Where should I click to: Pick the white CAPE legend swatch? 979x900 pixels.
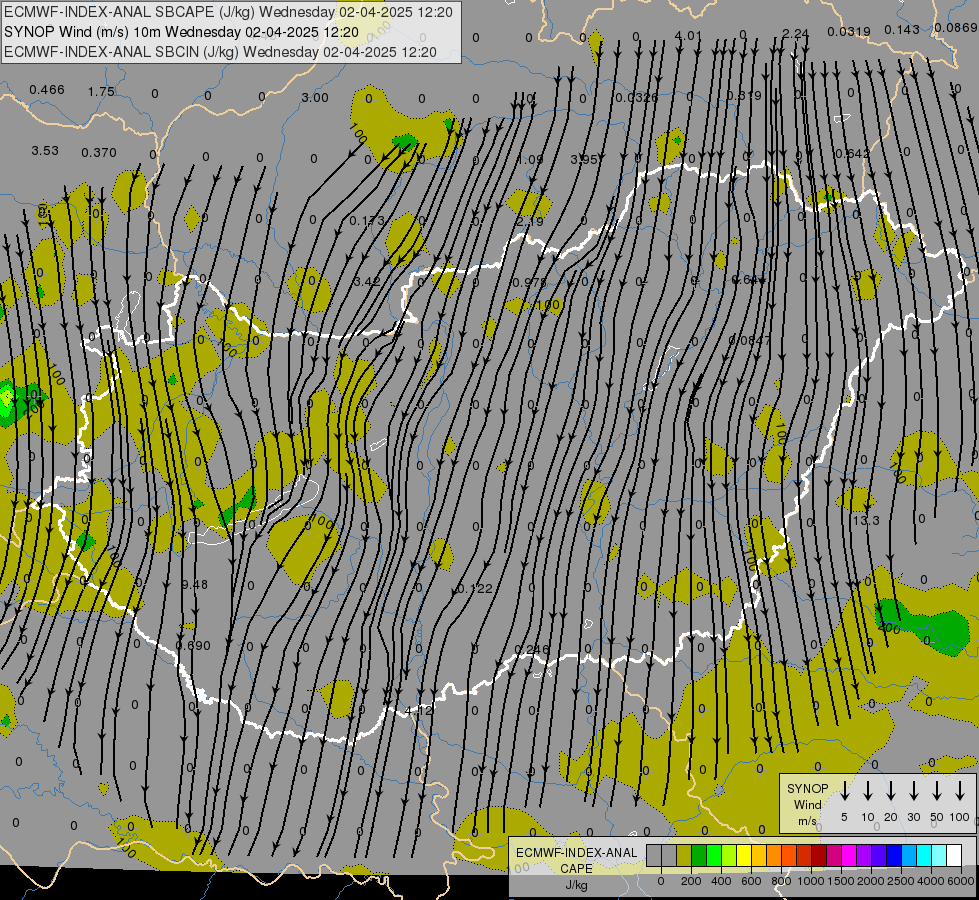tap(953, 856)
